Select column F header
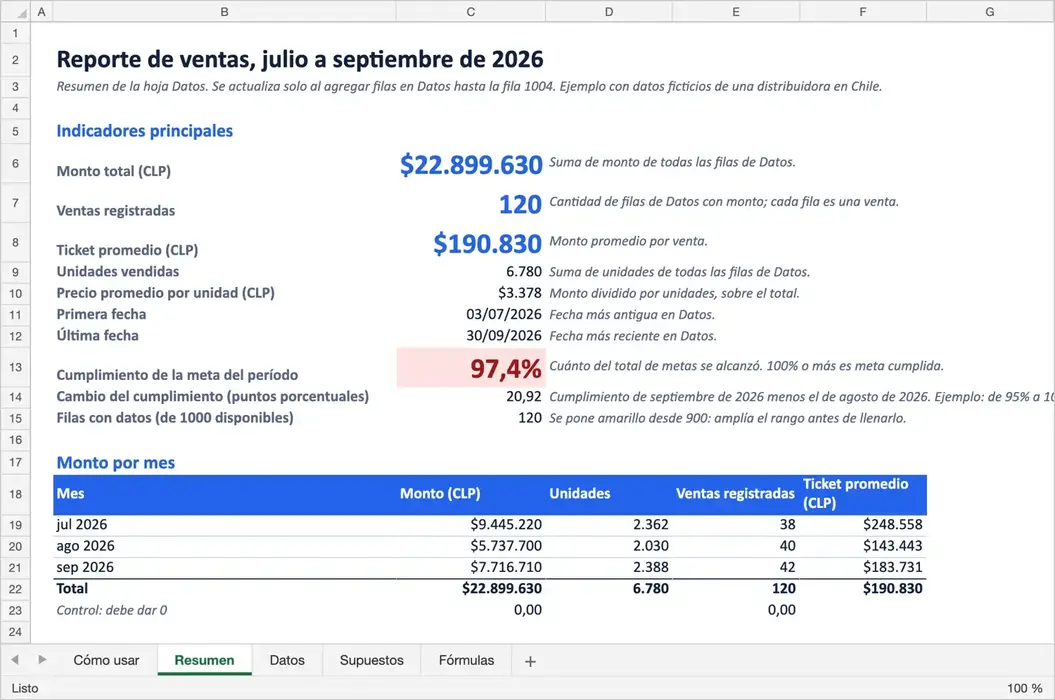1055x700 pixels. click(x=863, y=11)
